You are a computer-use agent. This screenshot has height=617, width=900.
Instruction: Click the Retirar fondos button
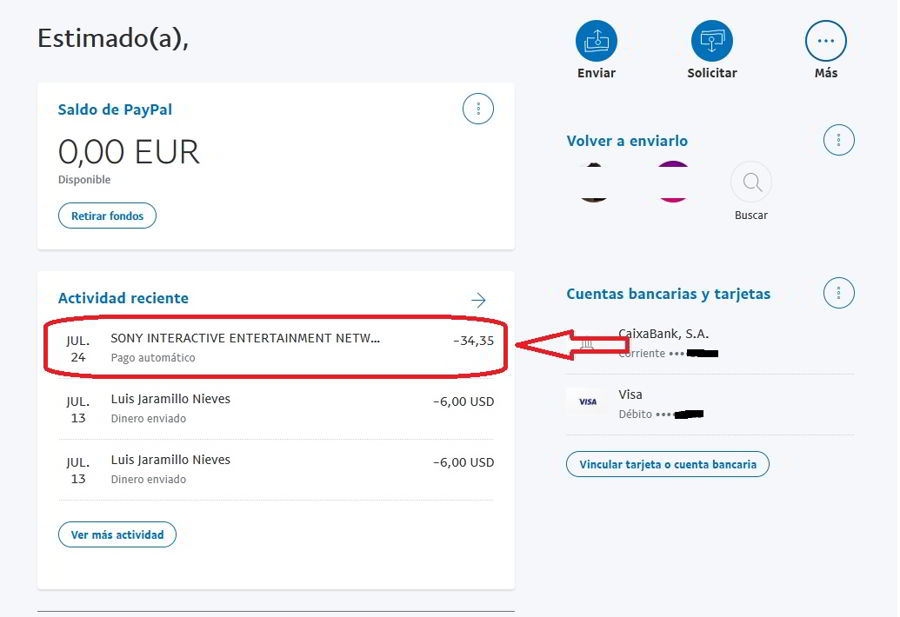coord(107,216)
